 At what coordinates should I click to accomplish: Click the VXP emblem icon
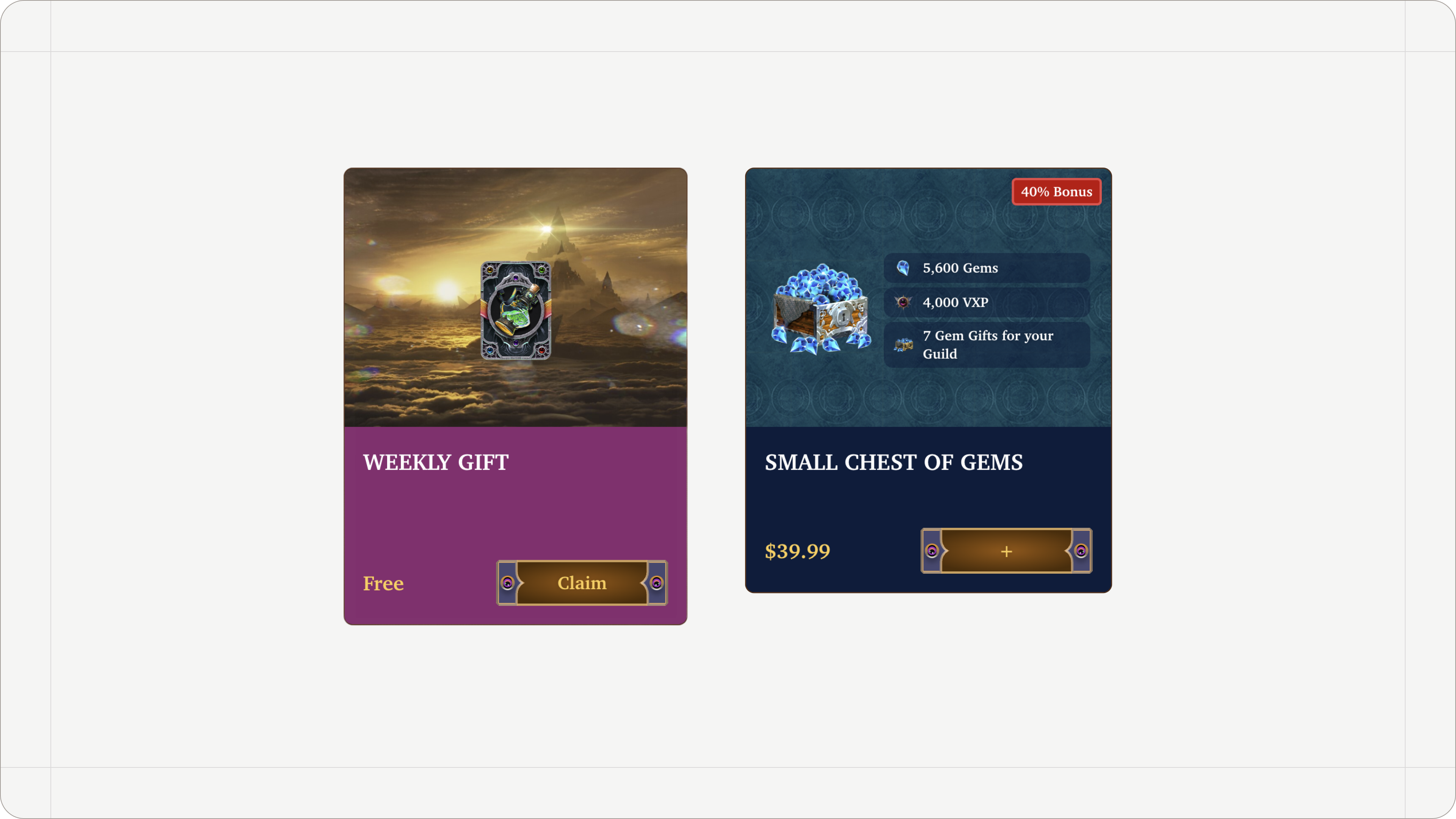[903, 303]
